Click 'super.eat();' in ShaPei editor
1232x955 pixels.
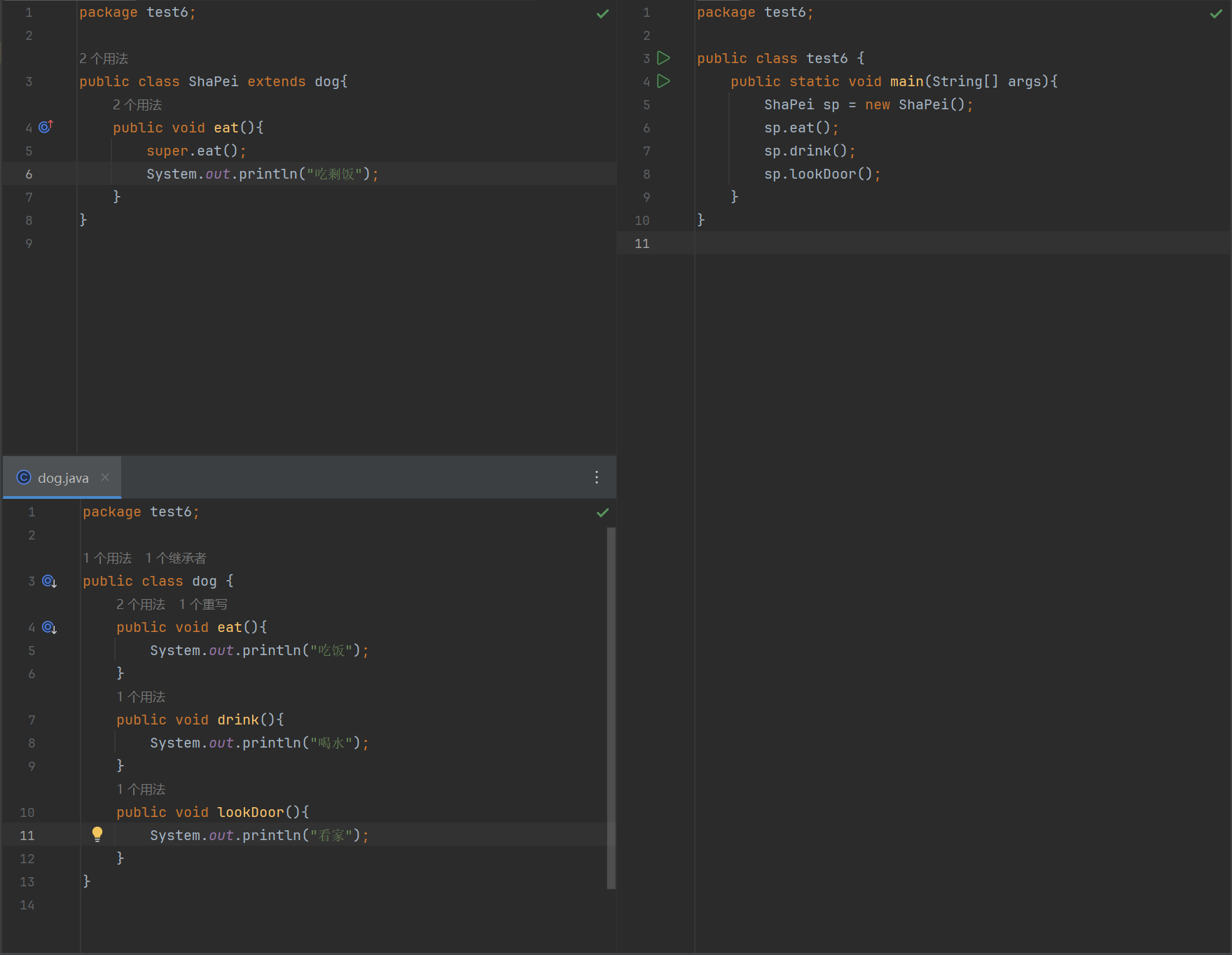pos(196,151)
